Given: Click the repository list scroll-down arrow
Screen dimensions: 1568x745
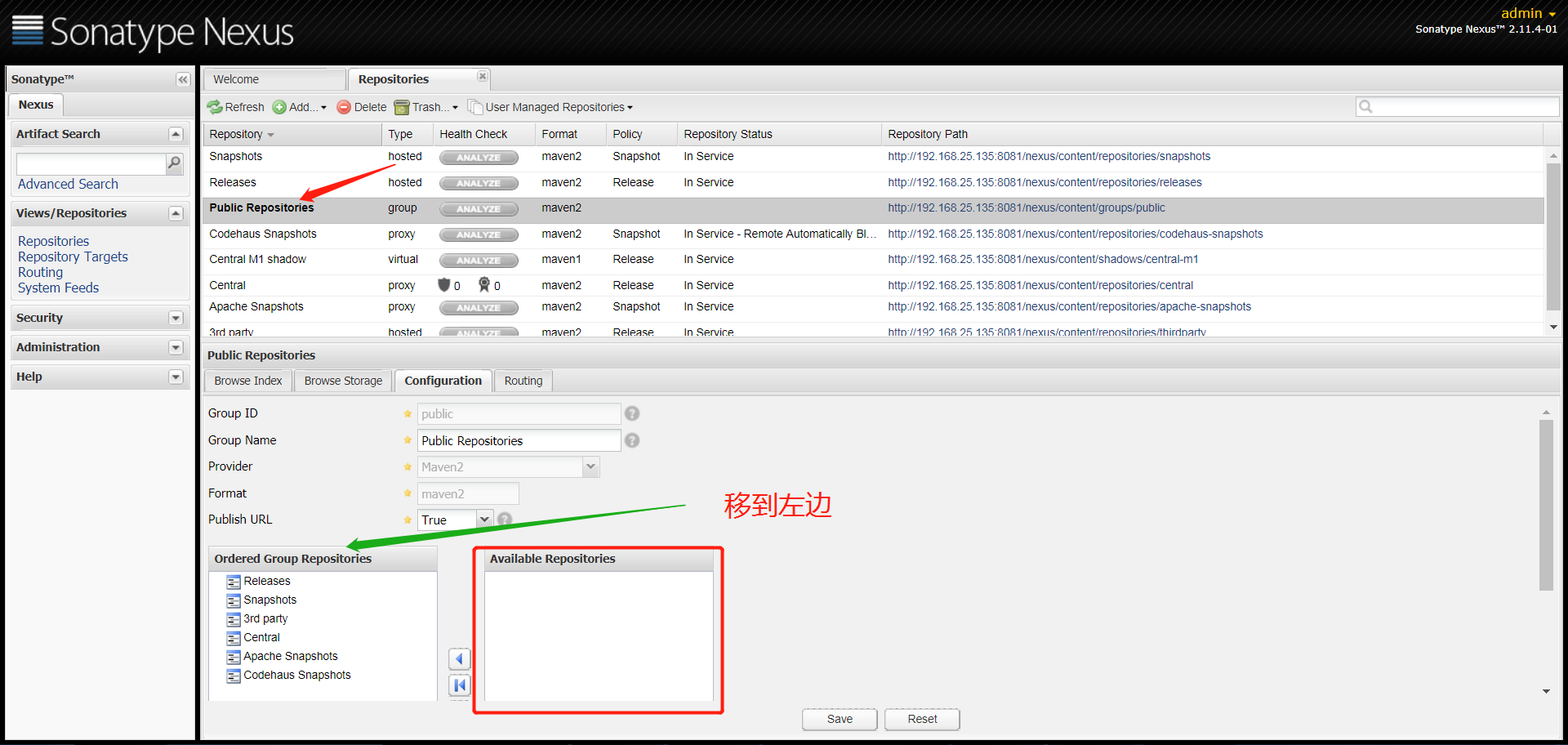Looking at the screenshot, I should click(1553, 327).
